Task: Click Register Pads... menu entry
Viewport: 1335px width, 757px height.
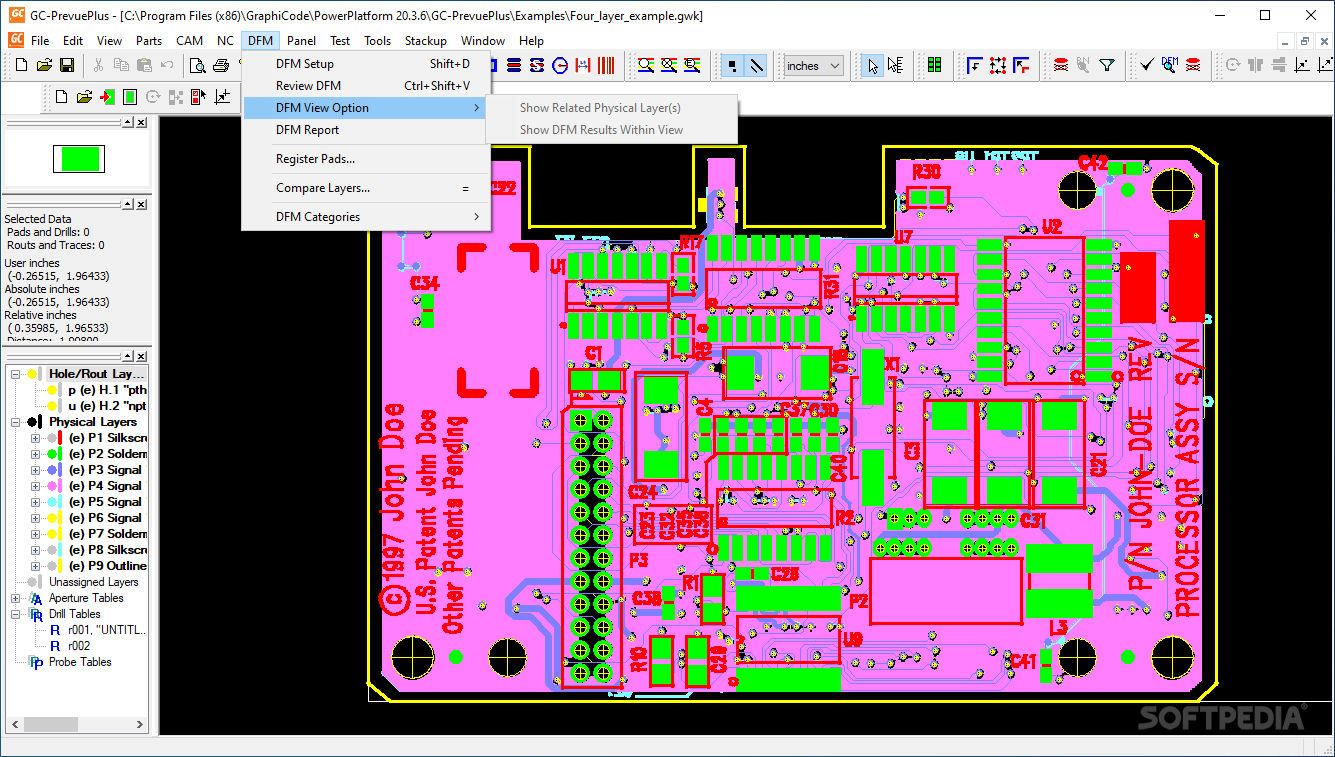Action: point(366,159)
